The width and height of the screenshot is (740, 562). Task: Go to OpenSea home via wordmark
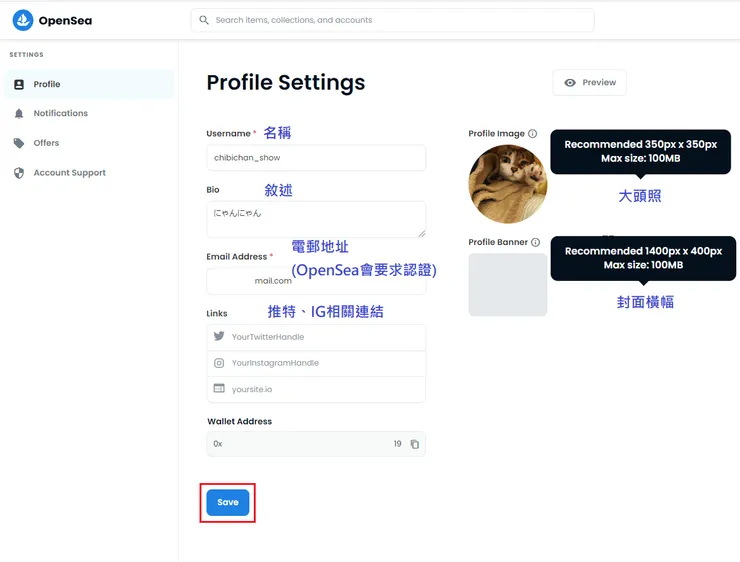[65, 21]
